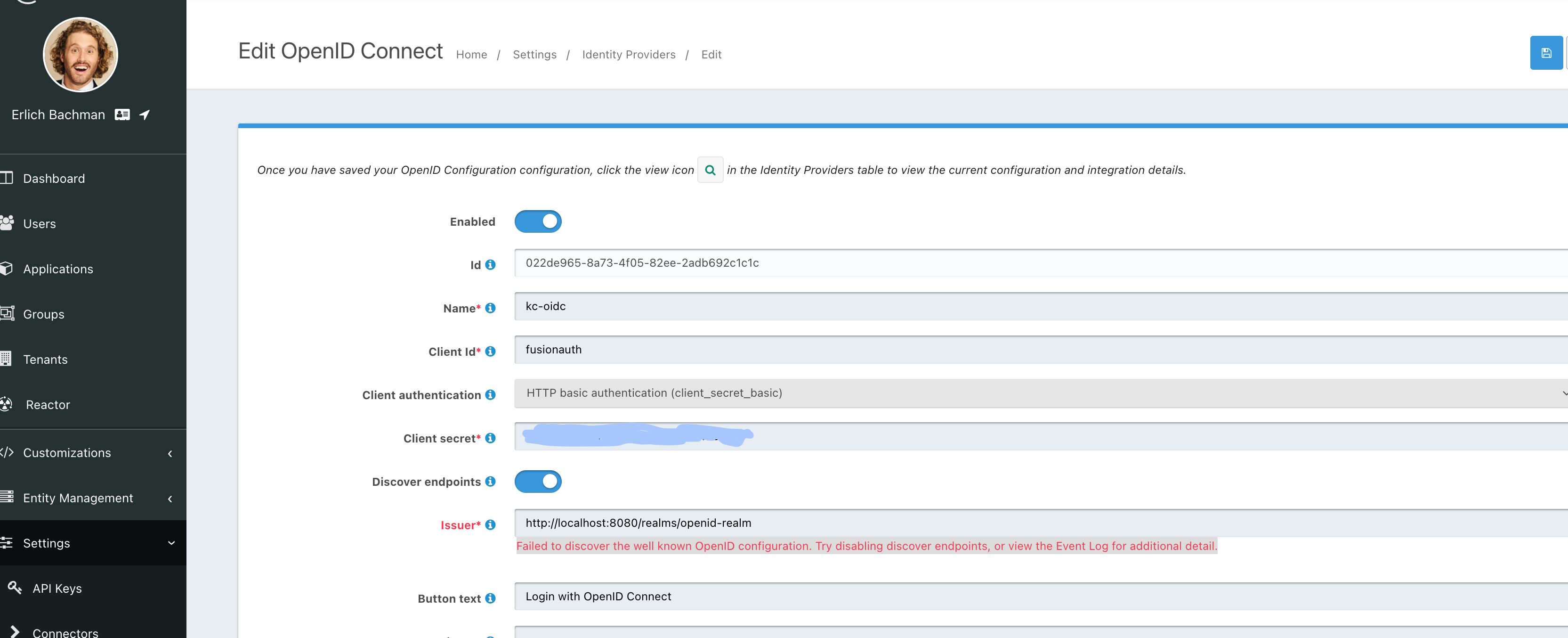This screenshot has width=1568, height=638.
Task: Open the Tenants section
Action: pos(45,359)
